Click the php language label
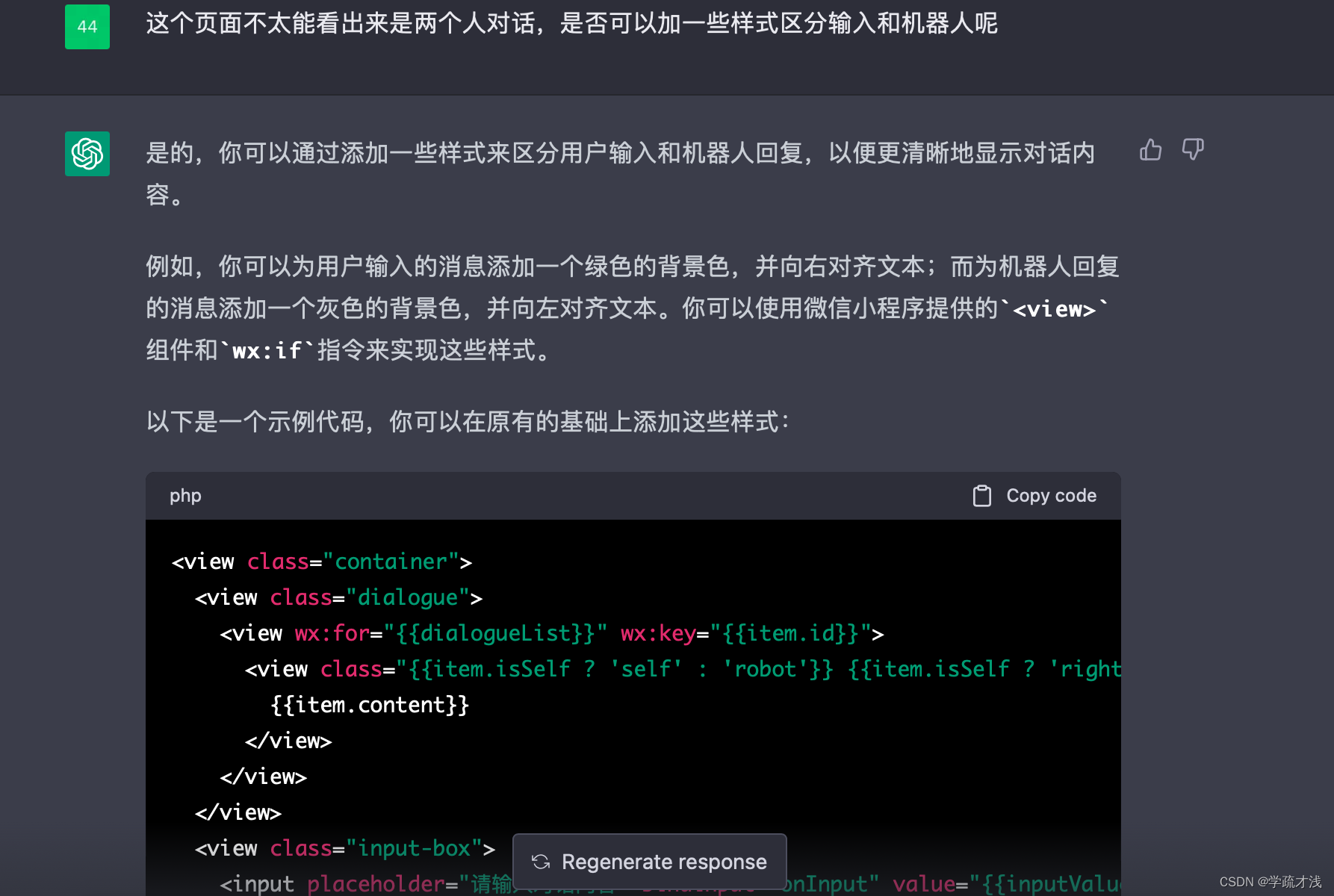The width and height of the screenshot is (1334, 896). tap(185, 496)
